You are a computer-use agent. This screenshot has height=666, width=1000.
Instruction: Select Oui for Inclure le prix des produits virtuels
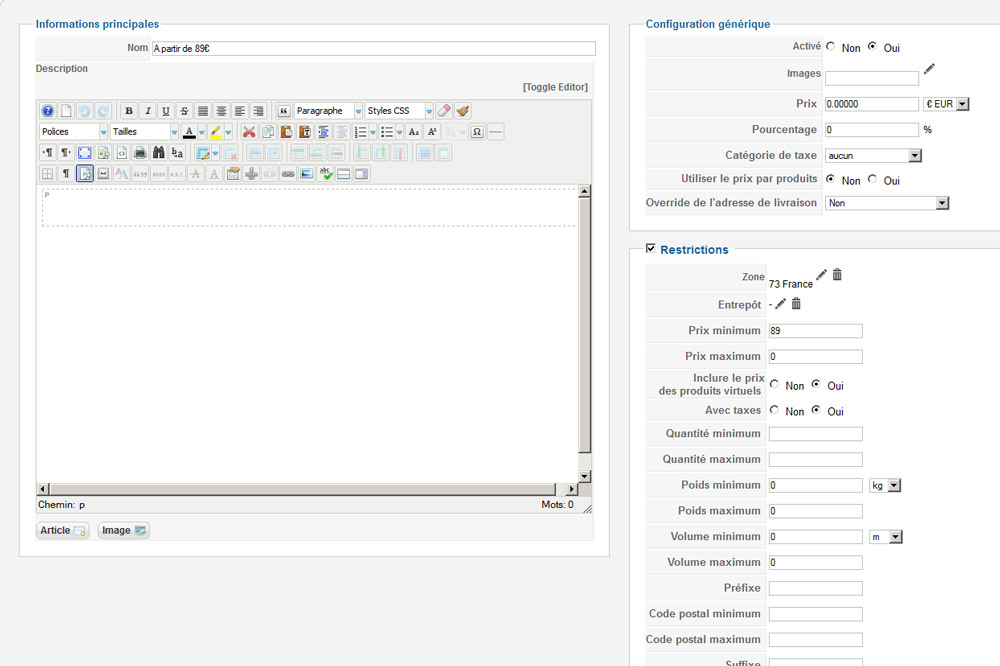point(816,385)
